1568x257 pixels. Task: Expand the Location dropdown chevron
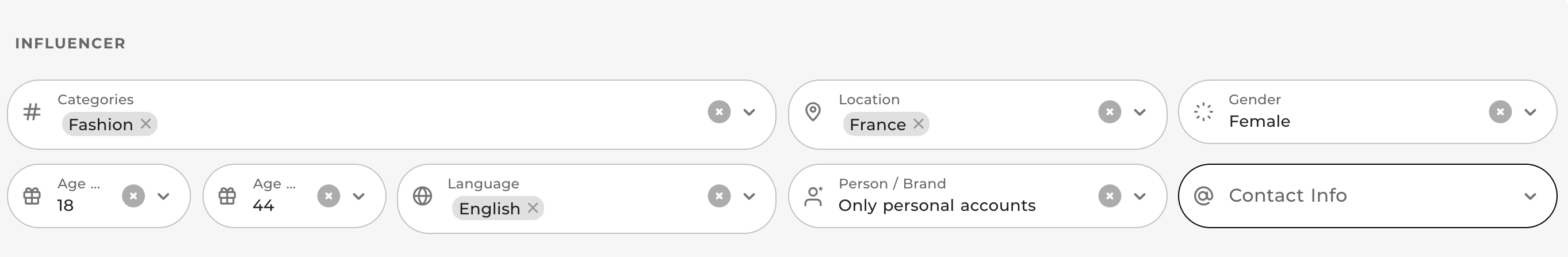(x=1140, y=112)
